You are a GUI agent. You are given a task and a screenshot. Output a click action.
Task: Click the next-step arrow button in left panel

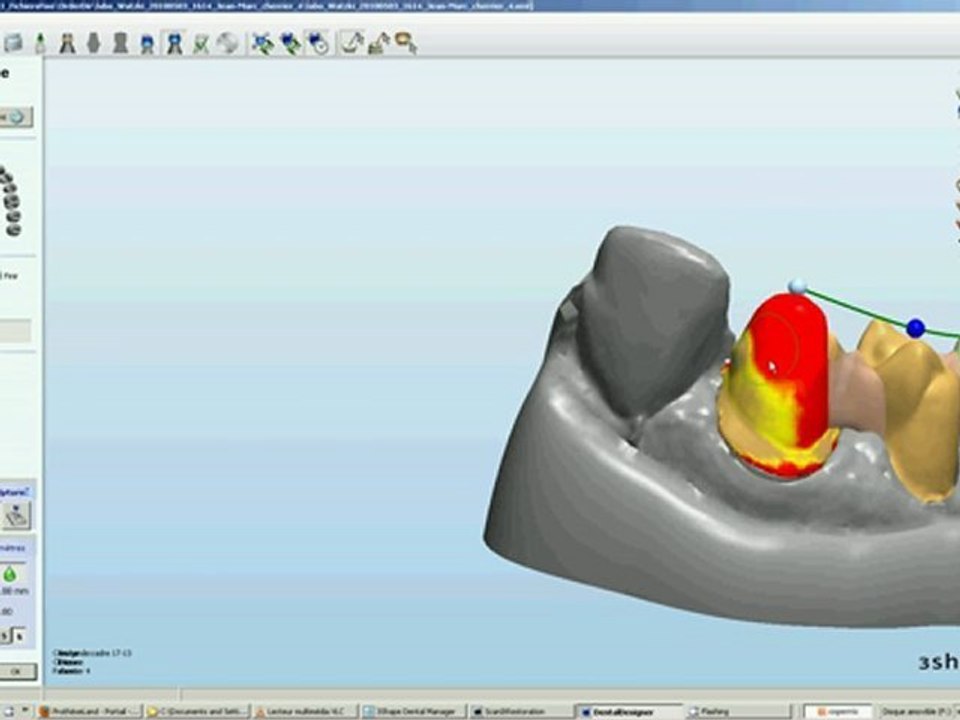(x=16, y=117)
